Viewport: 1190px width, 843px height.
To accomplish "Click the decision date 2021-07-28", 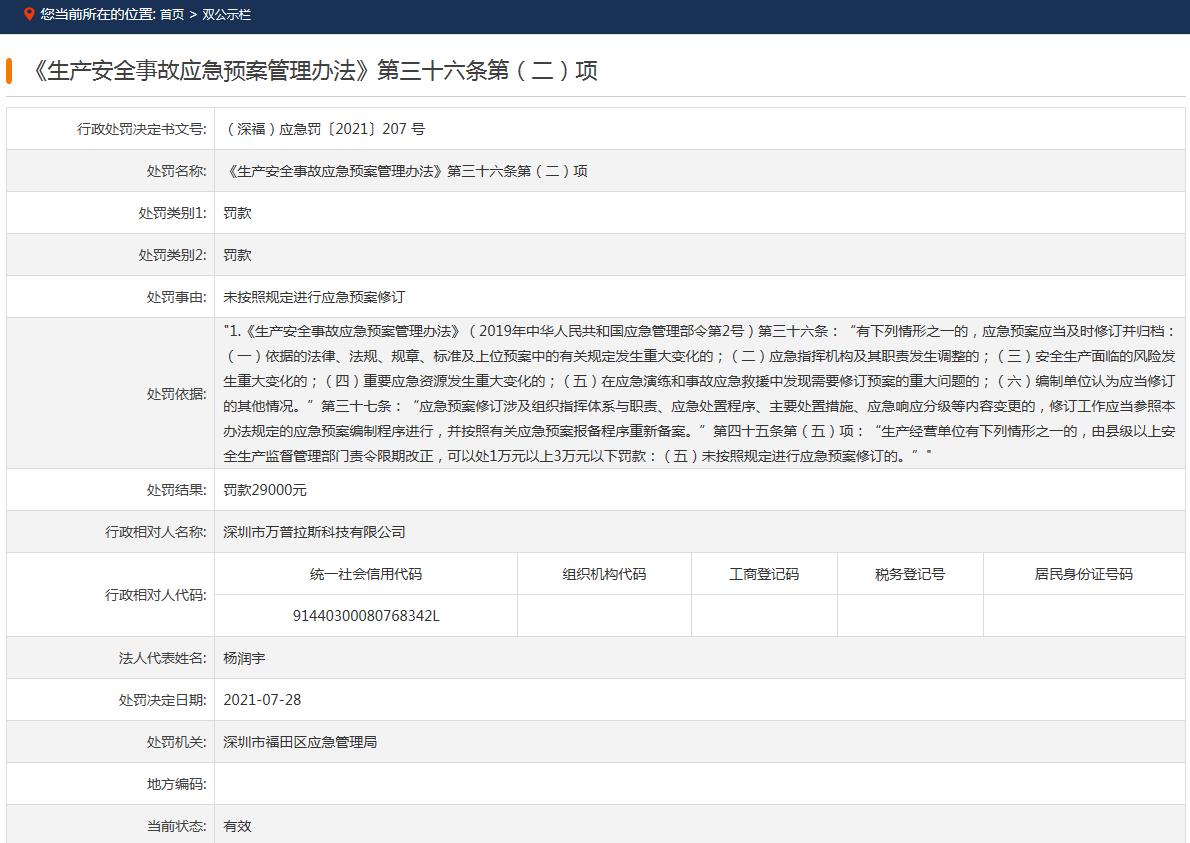I will pos(262,700).
